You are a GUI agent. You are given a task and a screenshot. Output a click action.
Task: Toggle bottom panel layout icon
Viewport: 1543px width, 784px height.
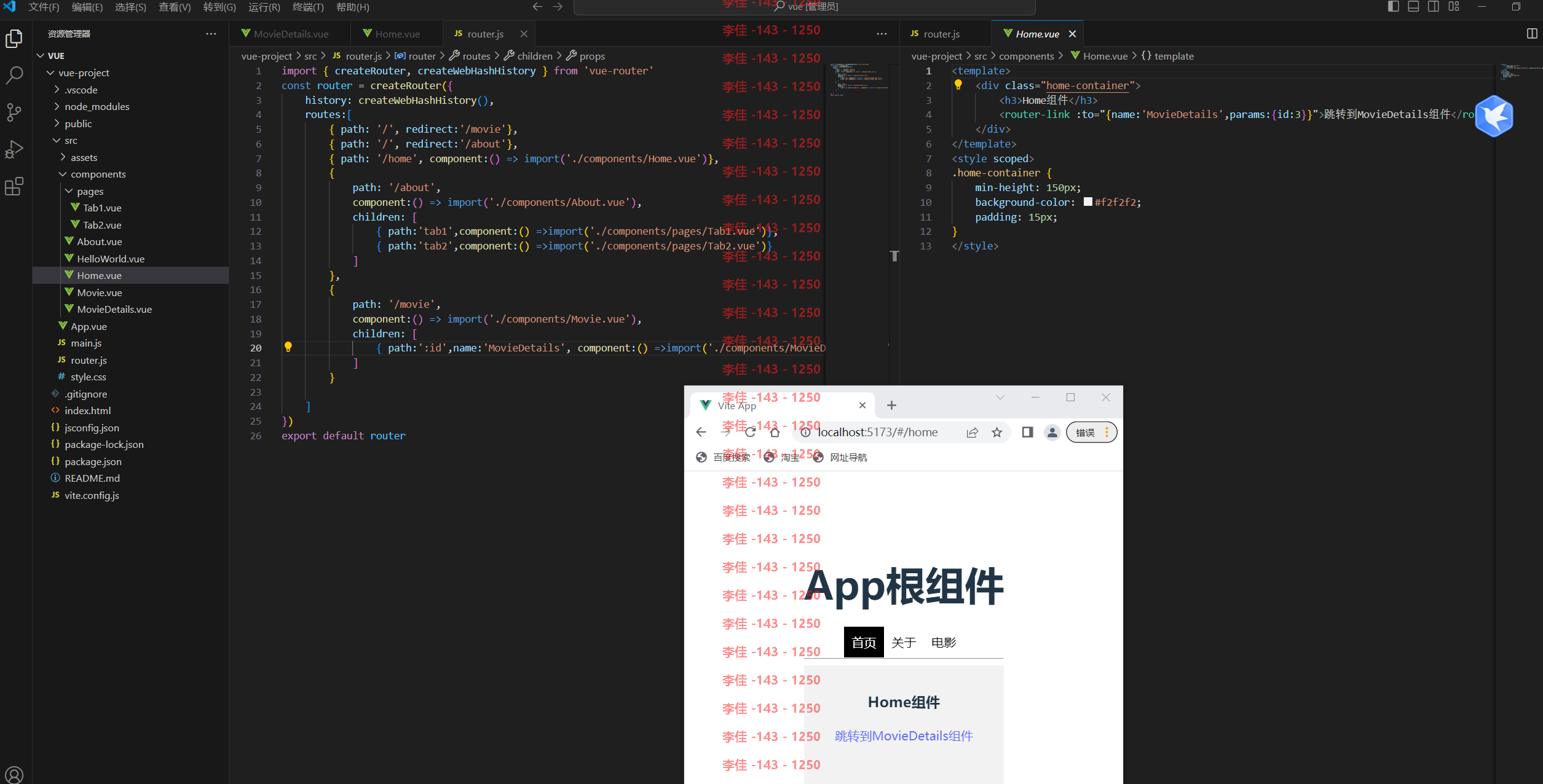click(1413, 7)
